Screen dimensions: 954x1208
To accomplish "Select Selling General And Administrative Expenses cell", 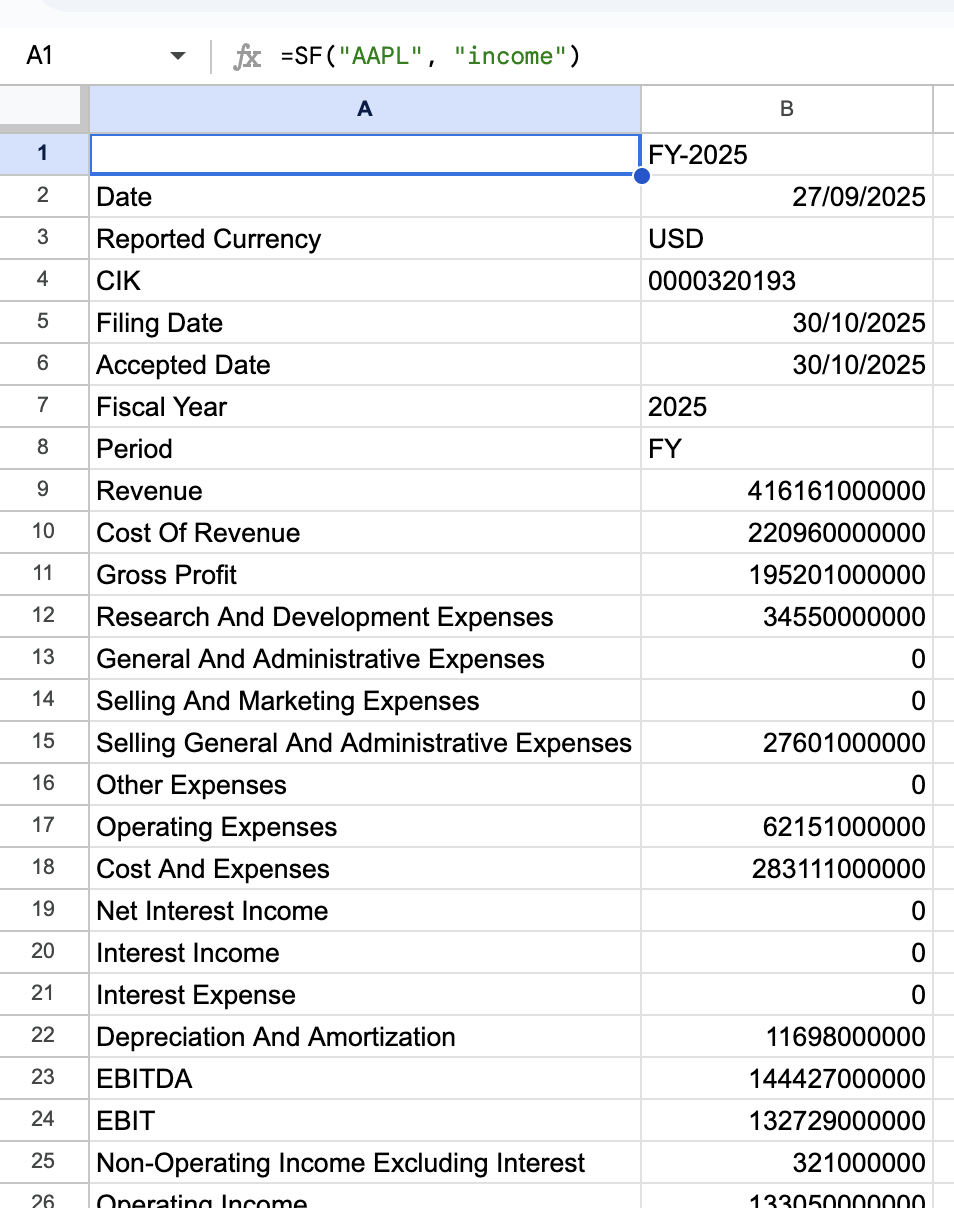I will point(365,742).
